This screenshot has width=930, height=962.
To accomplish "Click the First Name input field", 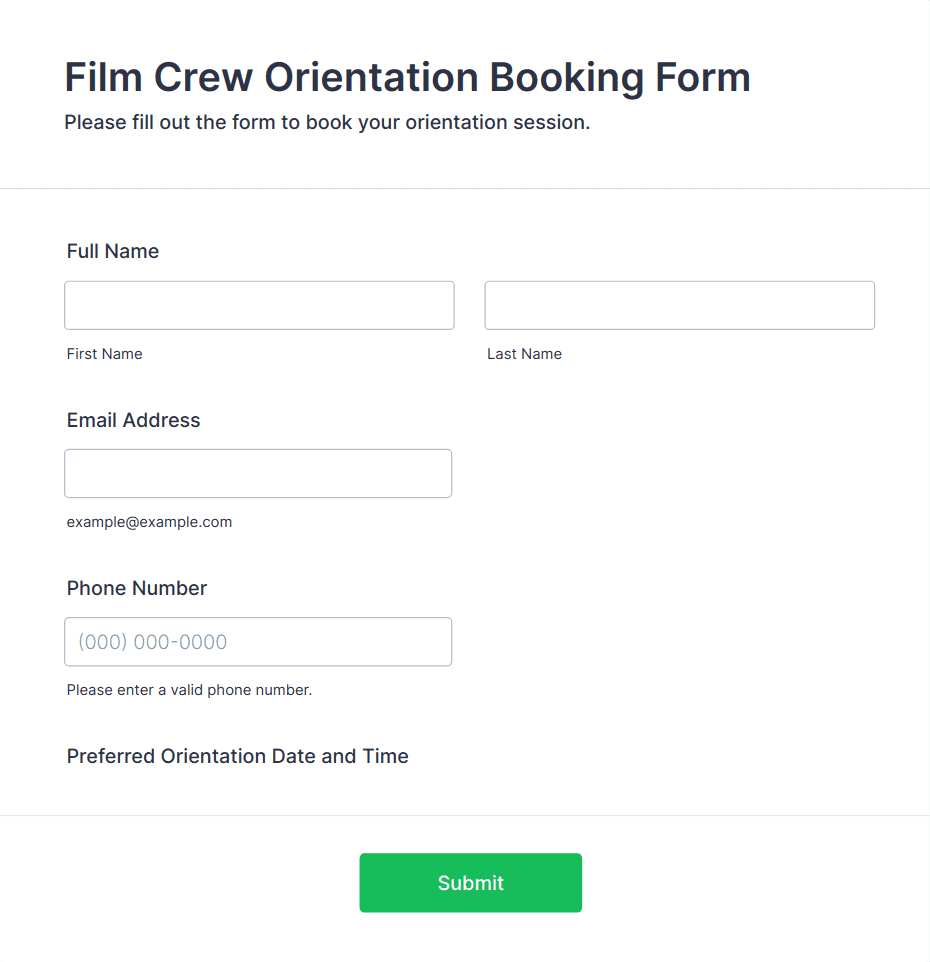I will tap(259, 305).
